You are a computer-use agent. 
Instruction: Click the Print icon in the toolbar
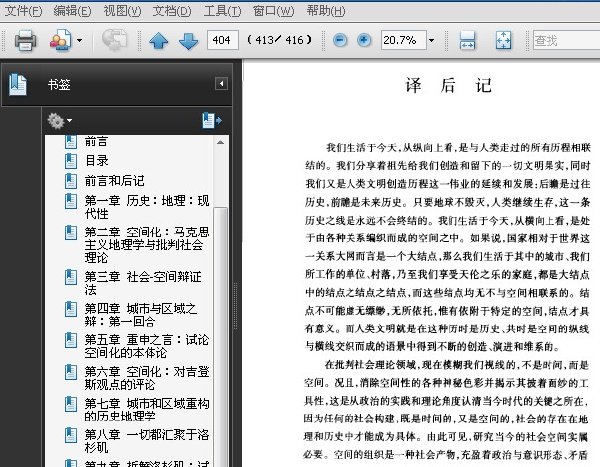[x=25, y=40]
